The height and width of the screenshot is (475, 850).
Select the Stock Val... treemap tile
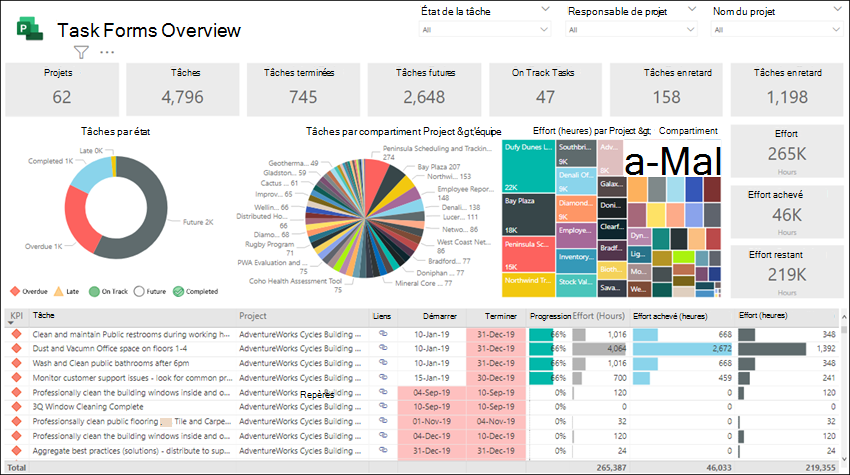pyautogui.click(x=576, y=286)
